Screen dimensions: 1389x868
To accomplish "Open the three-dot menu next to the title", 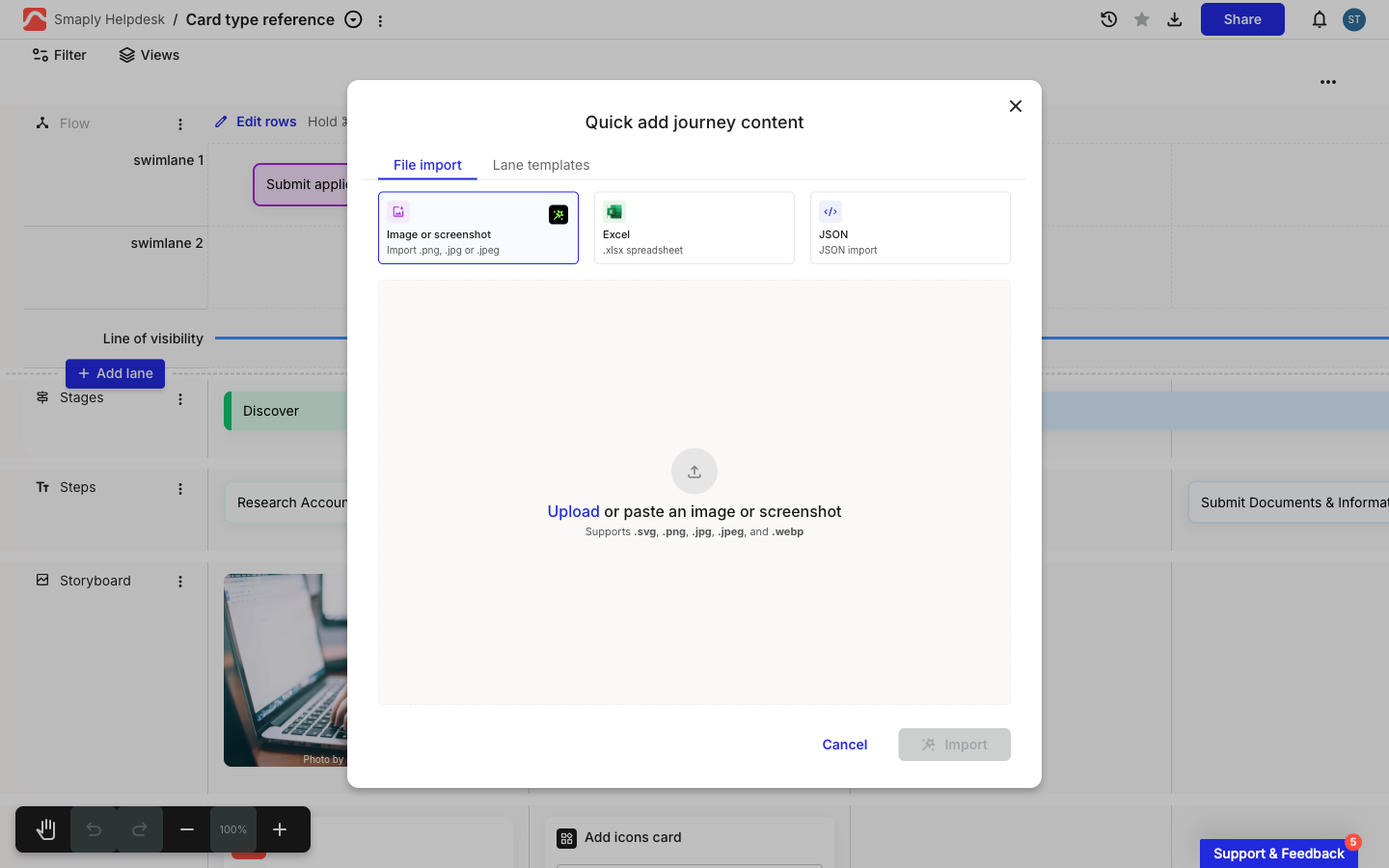I will tap(380, 20).
